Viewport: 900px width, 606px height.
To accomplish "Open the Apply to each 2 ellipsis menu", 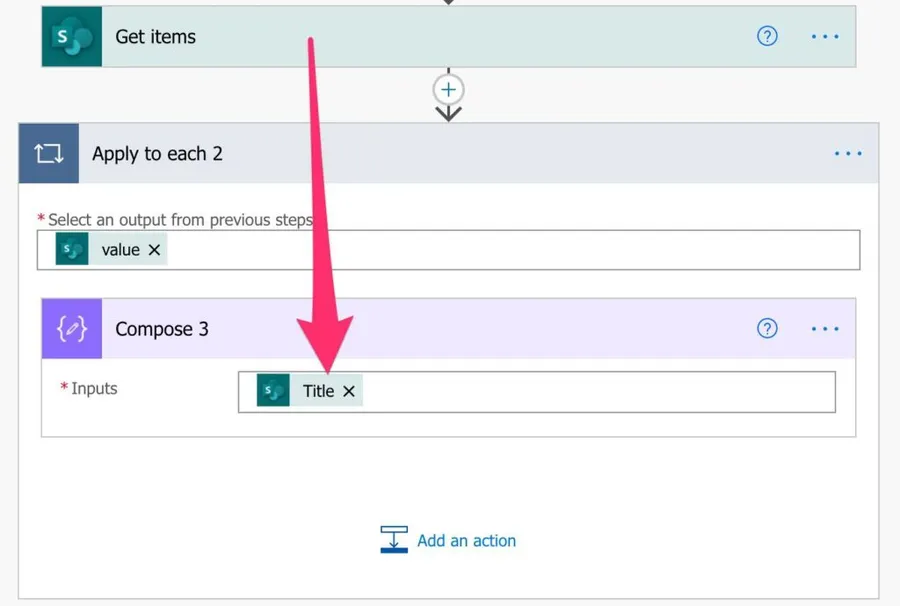I will click(x=848, y=154).
